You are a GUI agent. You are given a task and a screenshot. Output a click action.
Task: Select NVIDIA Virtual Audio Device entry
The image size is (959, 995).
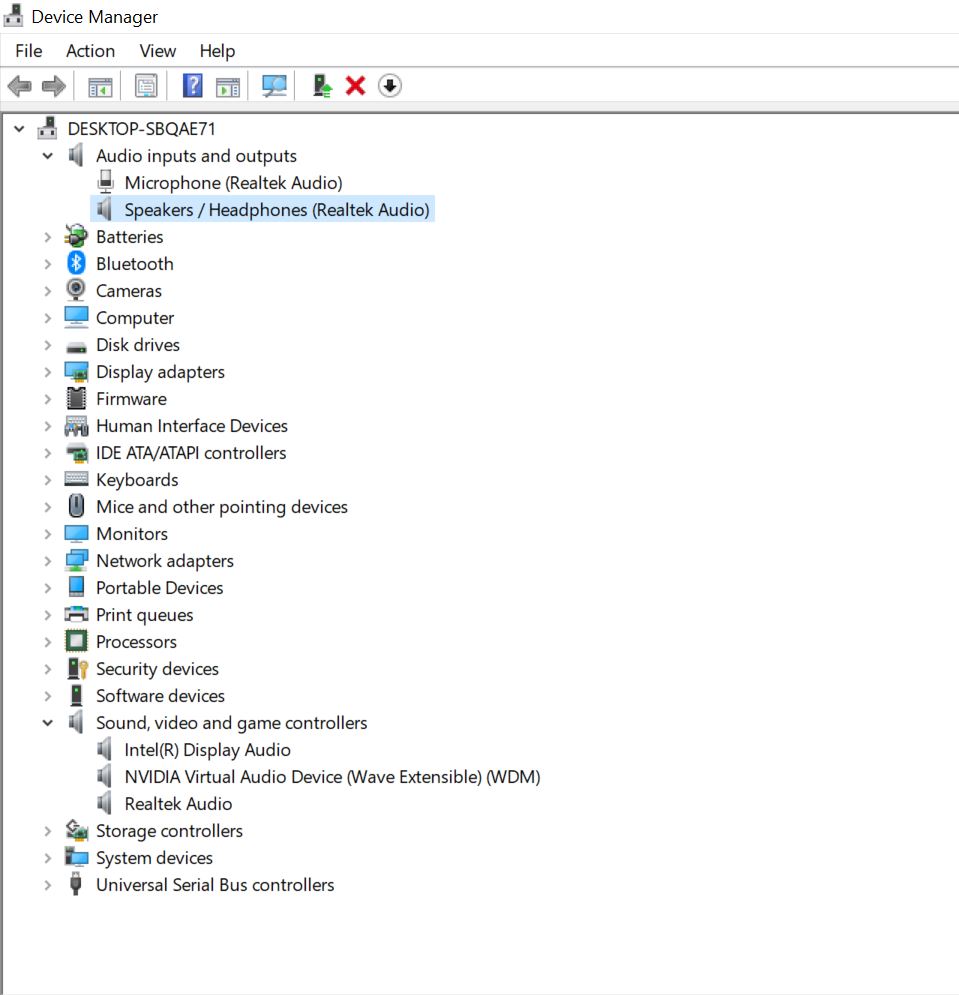[332, 777]
